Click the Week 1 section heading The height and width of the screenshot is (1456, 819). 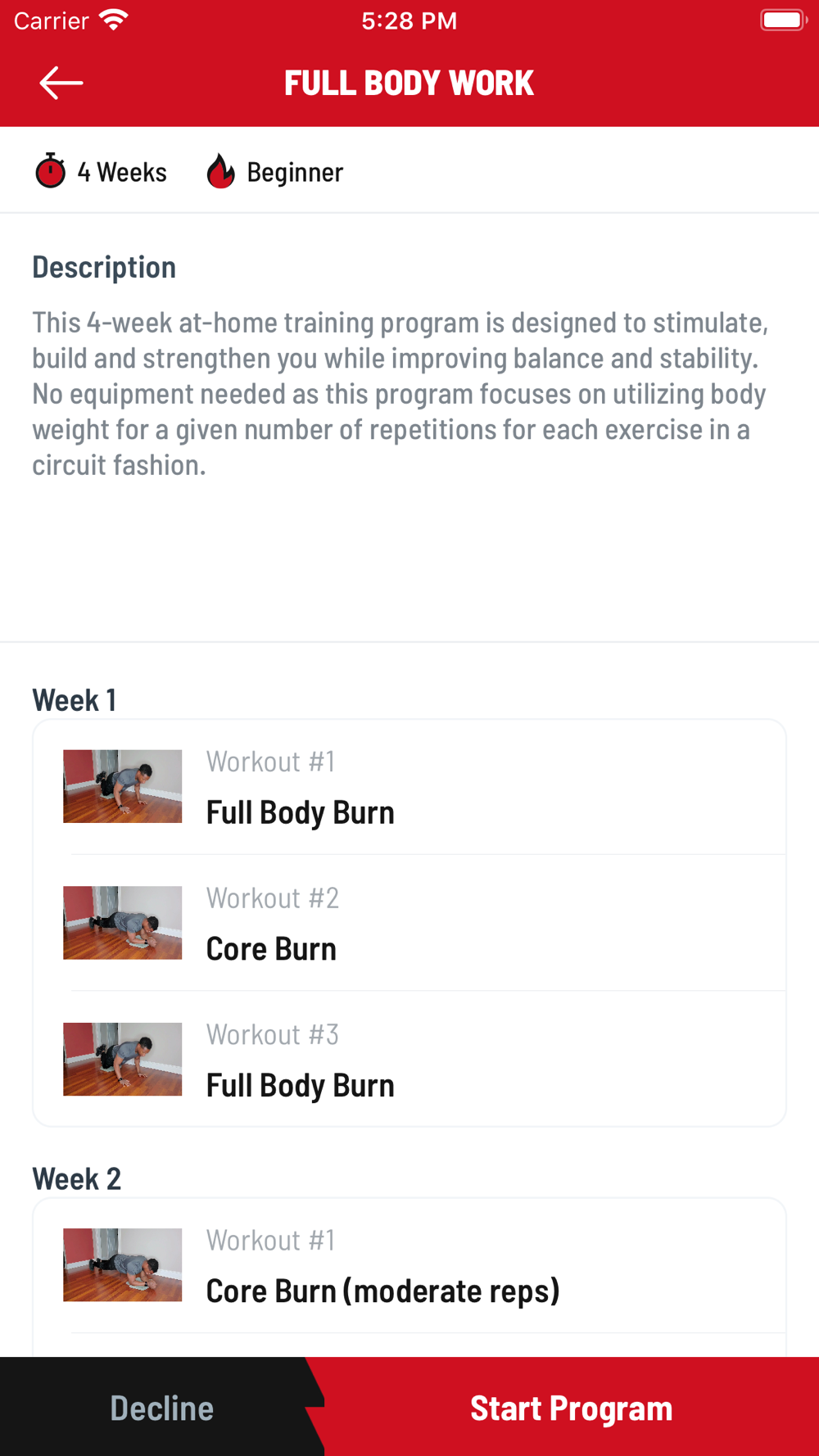tap(75, 700)
